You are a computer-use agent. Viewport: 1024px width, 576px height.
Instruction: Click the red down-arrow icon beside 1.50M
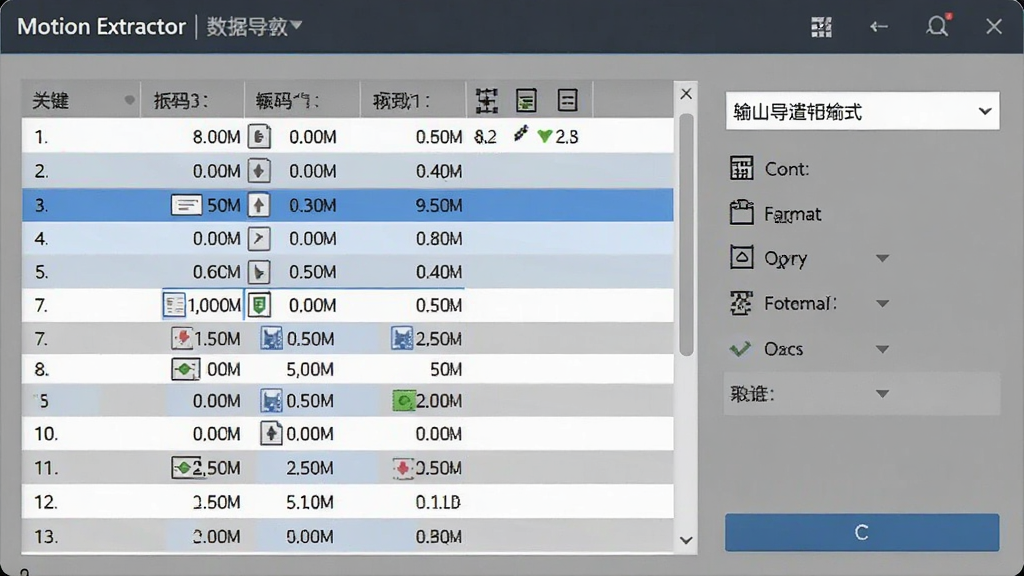[182, 338]
